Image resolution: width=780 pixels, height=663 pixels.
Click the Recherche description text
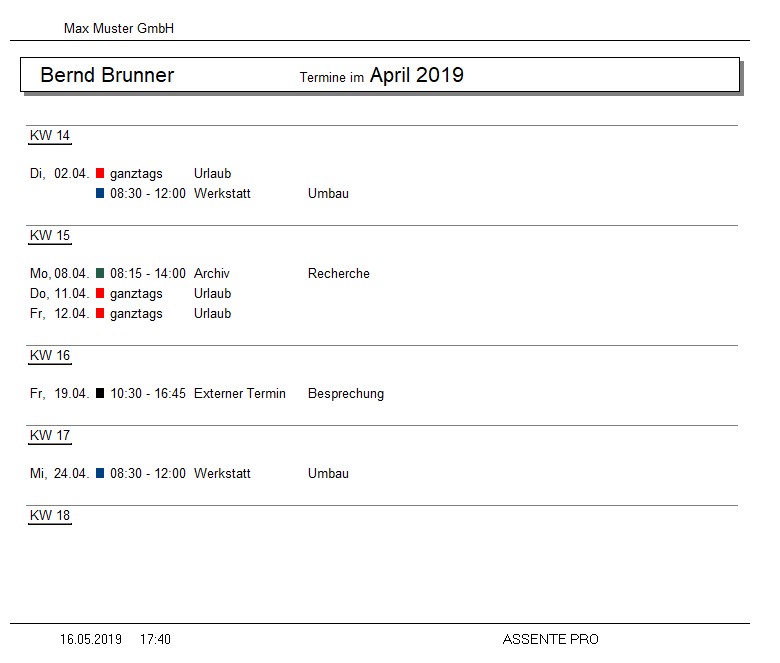pyautogui.click(x=339, y=274)
